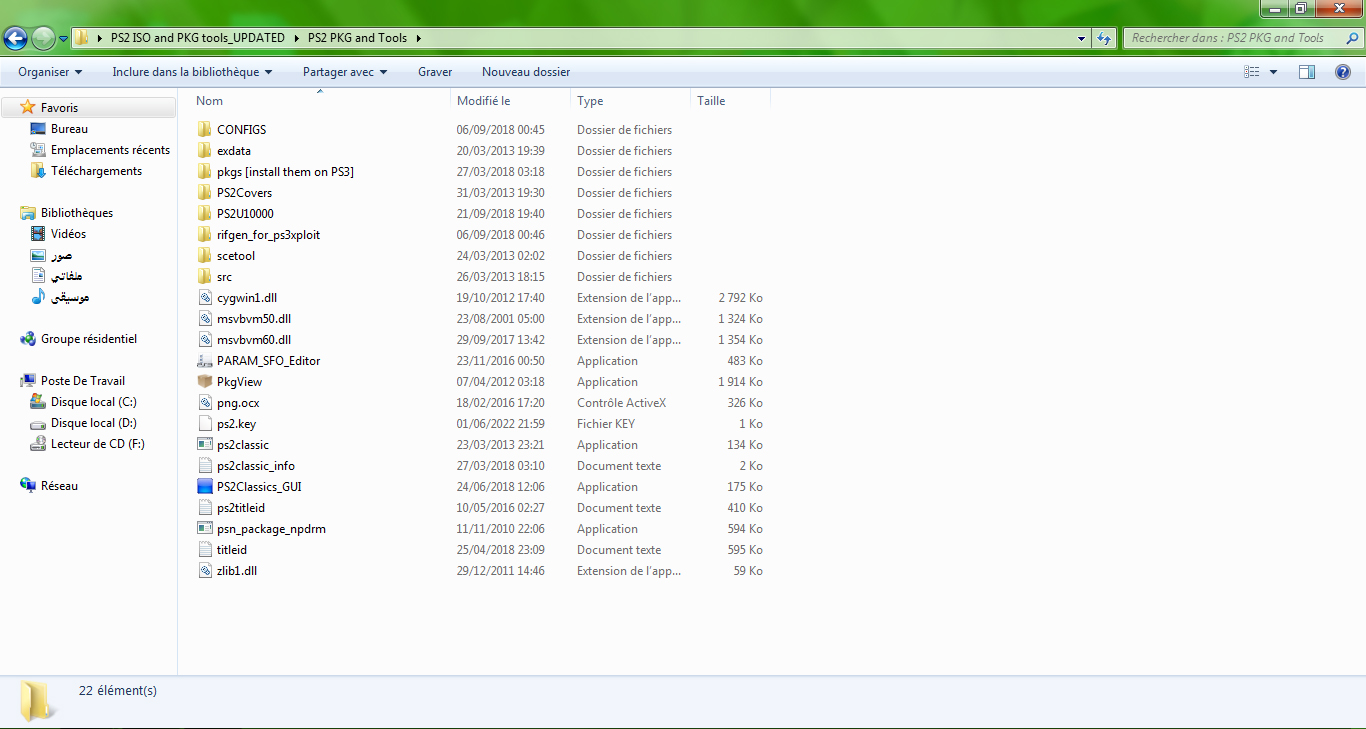Expand the Inclure dans la bibliothèque menu
This screenshot has height=729, width=1366.
click(192, 72)
